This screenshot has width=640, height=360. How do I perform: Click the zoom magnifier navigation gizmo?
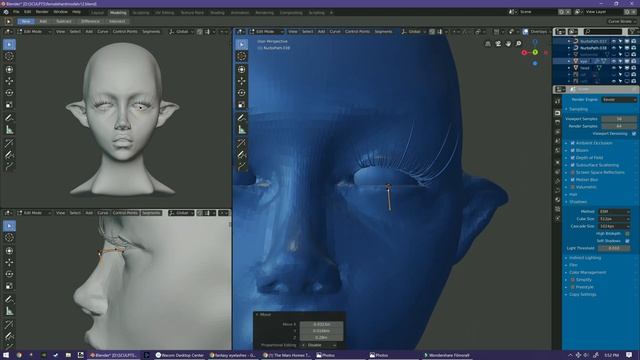518,43
